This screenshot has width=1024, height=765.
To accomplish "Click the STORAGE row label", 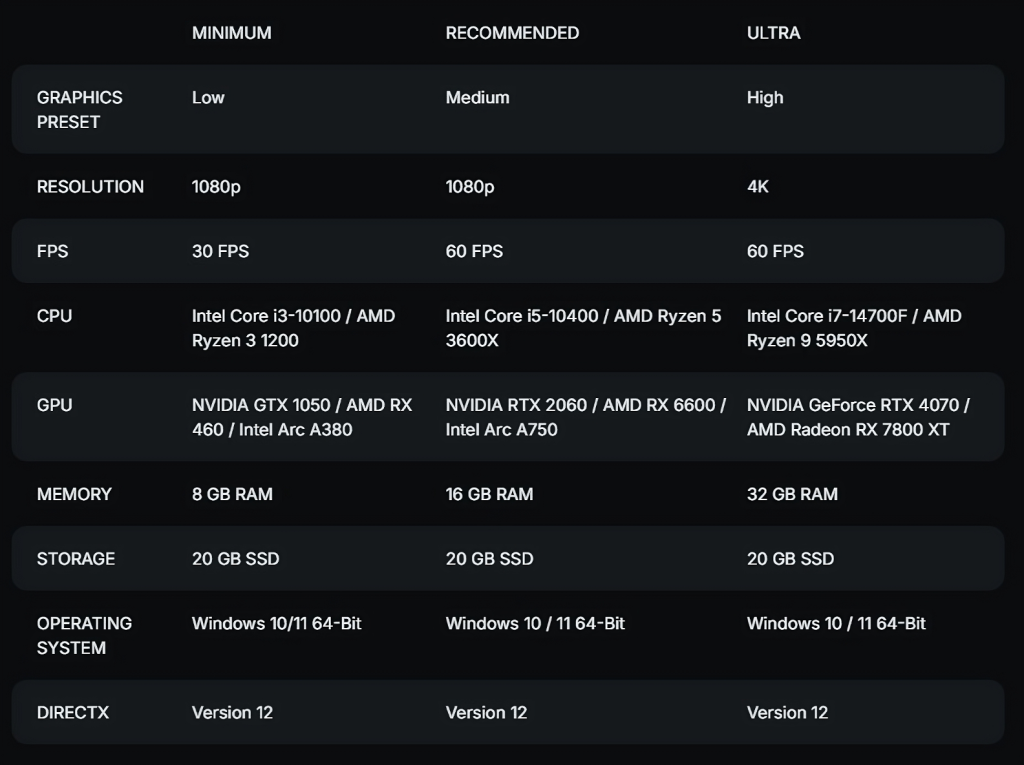I will pos(76,559).
